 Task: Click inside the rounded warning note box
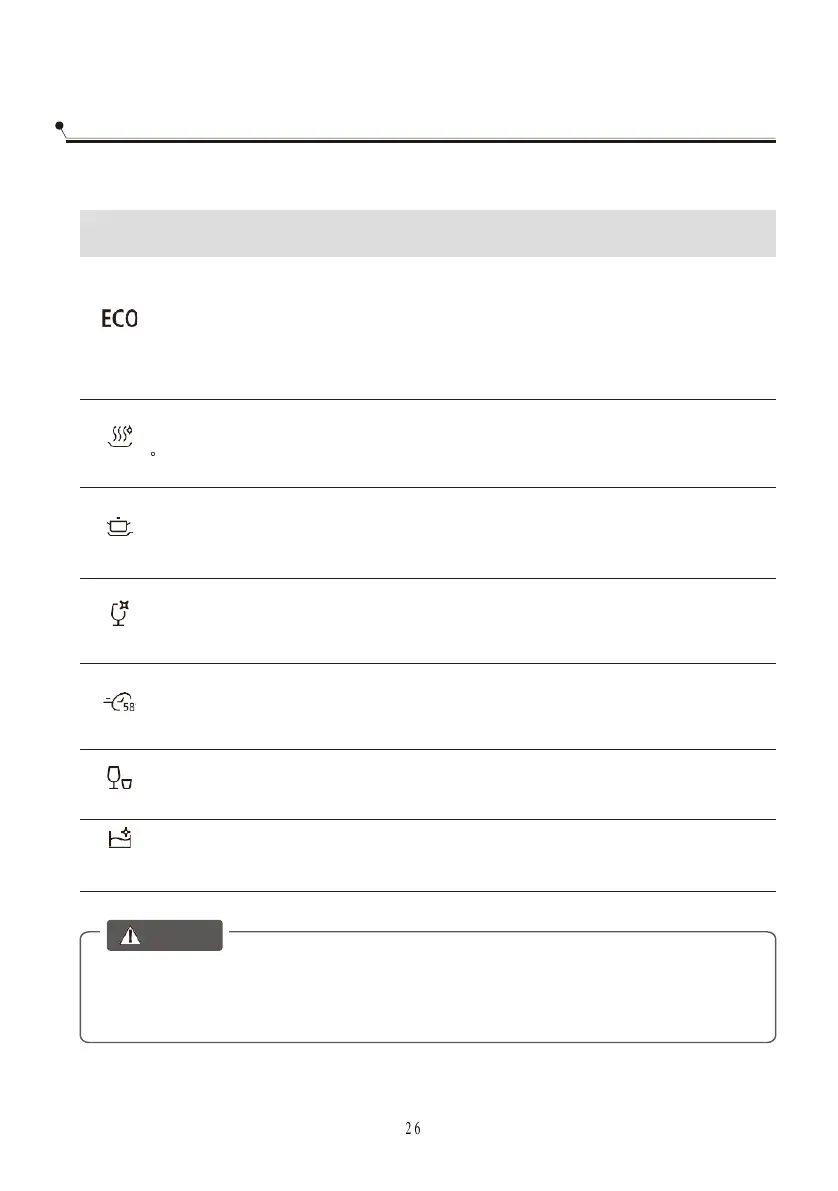(x=427, y=995)
